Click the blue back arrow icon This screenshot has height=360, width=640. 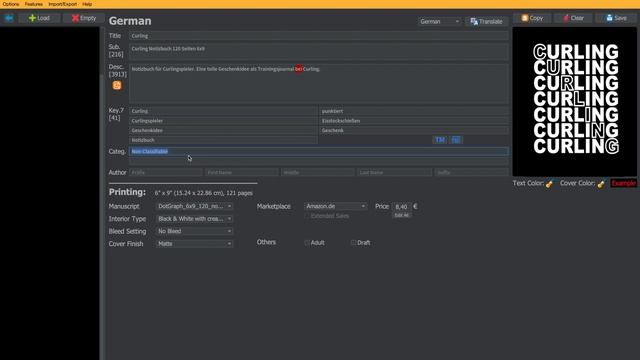pos(9,18)
